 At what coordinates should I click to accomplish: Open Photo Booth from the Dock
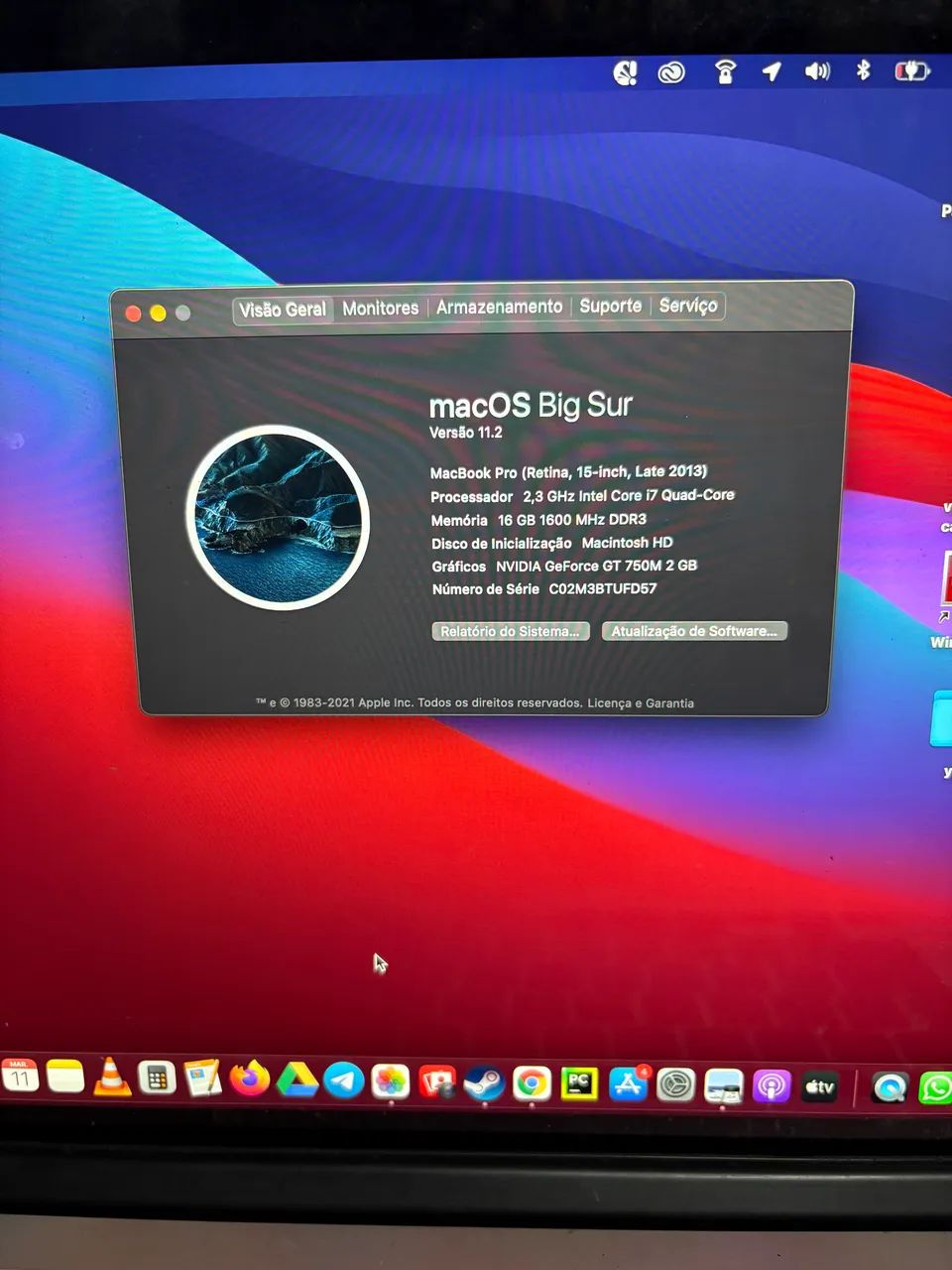(437, 1082)
